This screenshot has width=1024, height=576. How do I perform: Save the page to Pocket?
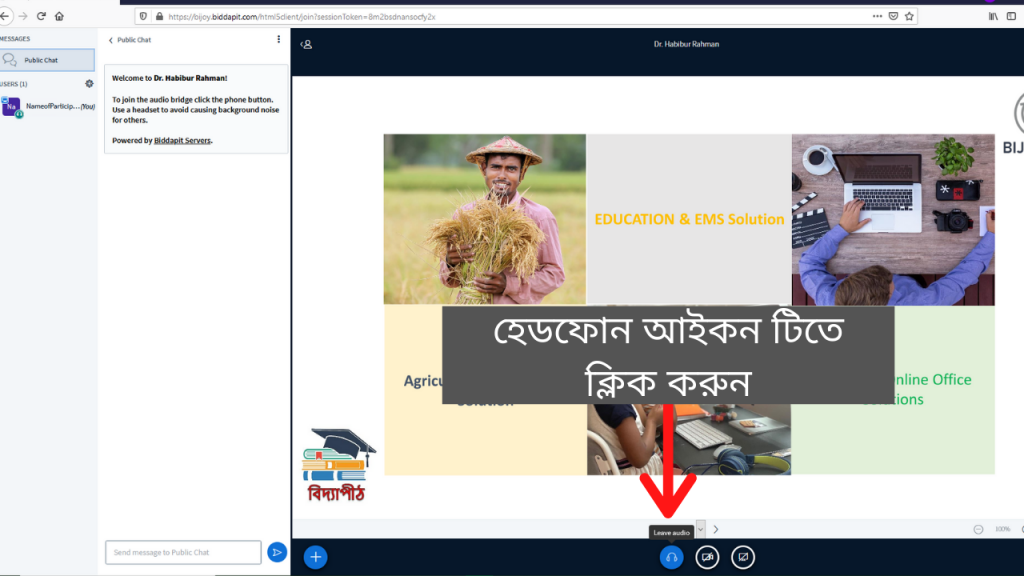[x=893, y=16]
